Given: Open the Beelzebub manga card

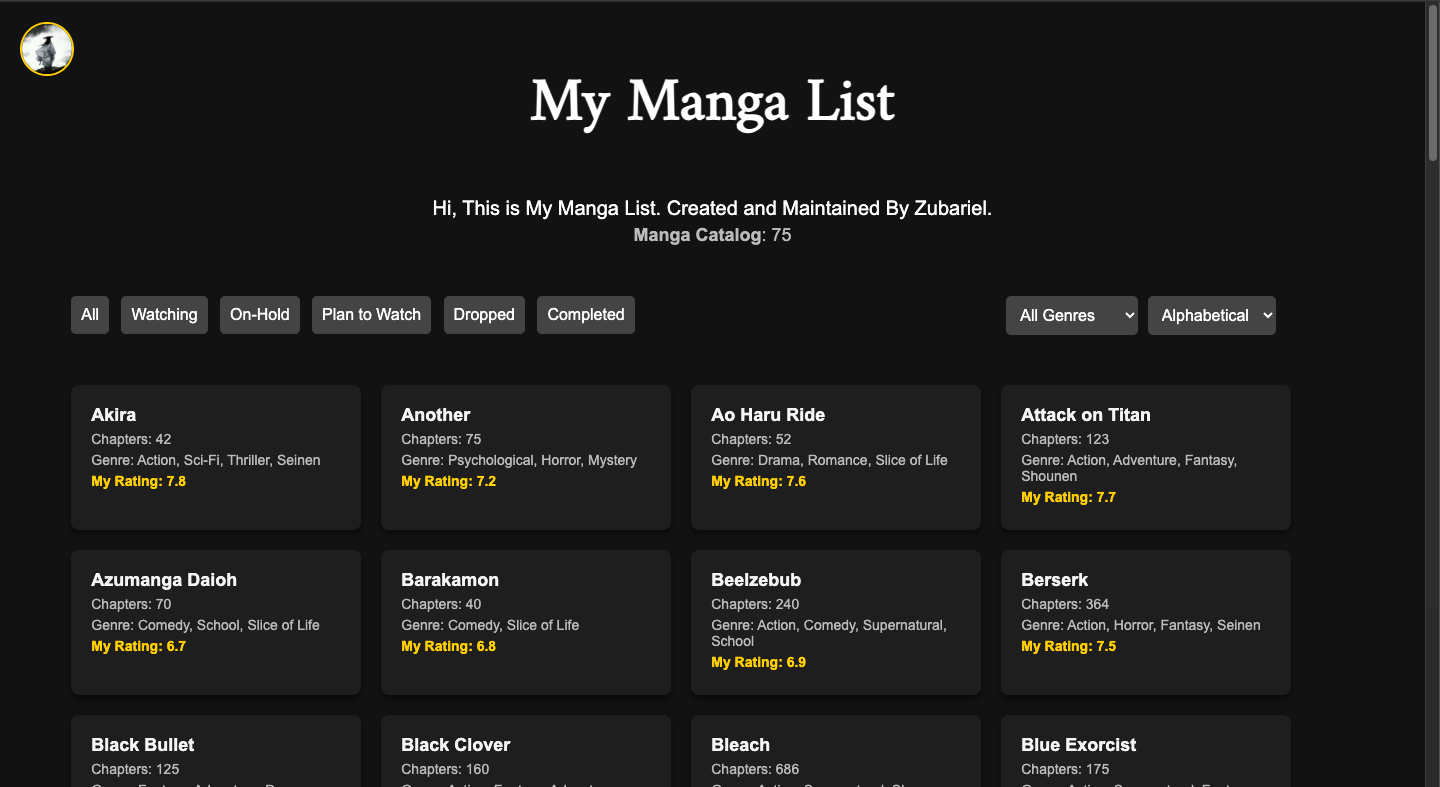Looking at the screenshot, I should coord(835,622).
